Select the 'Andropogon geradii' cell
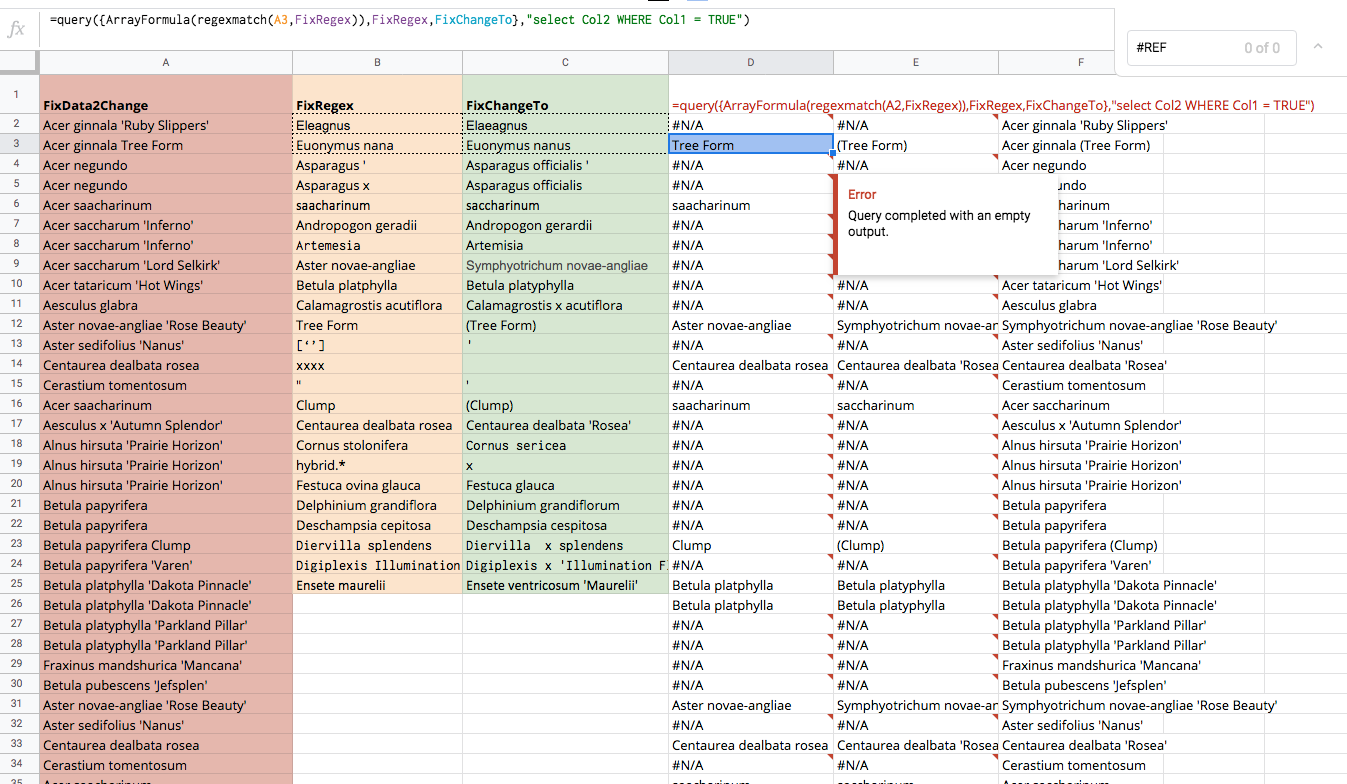Image resolution: width=1347 pixels, height=784 pixels. pos(377,225)
